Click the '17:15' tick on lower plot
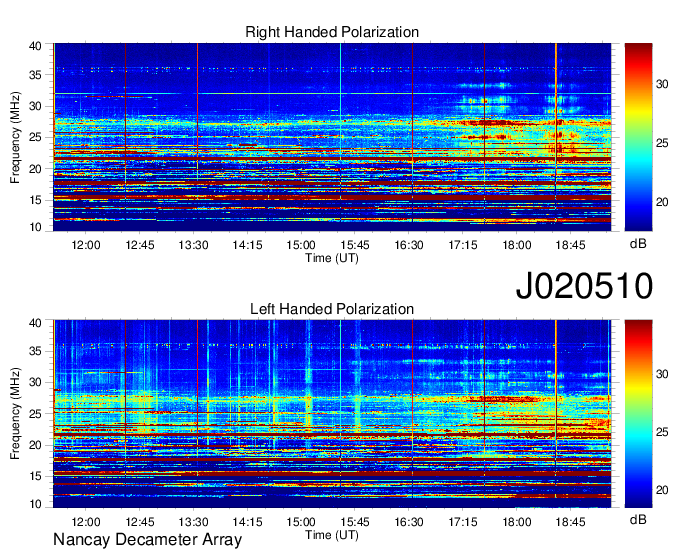 (463, 522)
